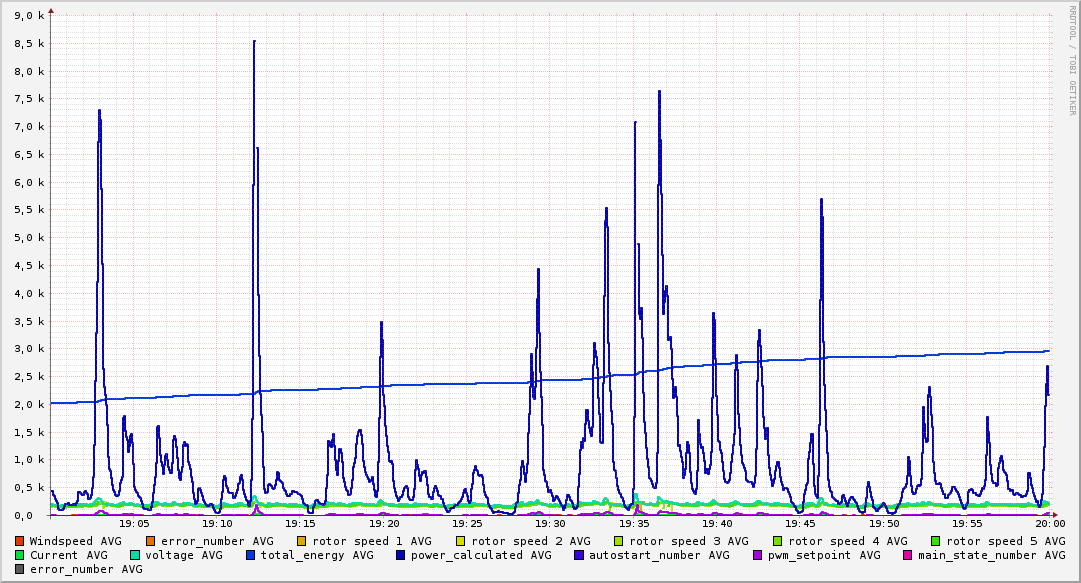Click the green Current AVG legend swatch
The width and height of the screenshot is (1081, 583).
coord(20,555)
